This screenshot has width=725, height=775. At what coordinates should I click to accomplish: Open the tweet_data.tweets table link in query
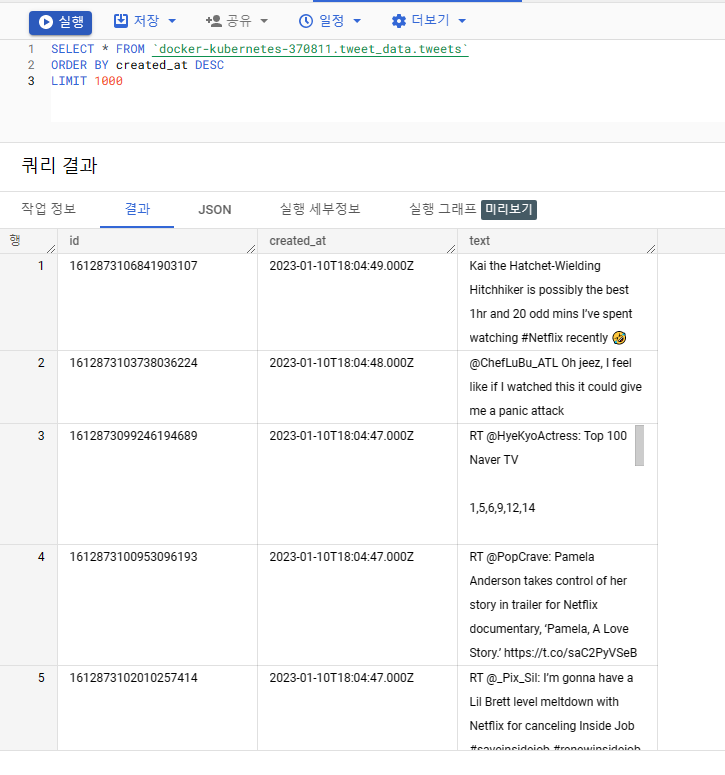310,49
